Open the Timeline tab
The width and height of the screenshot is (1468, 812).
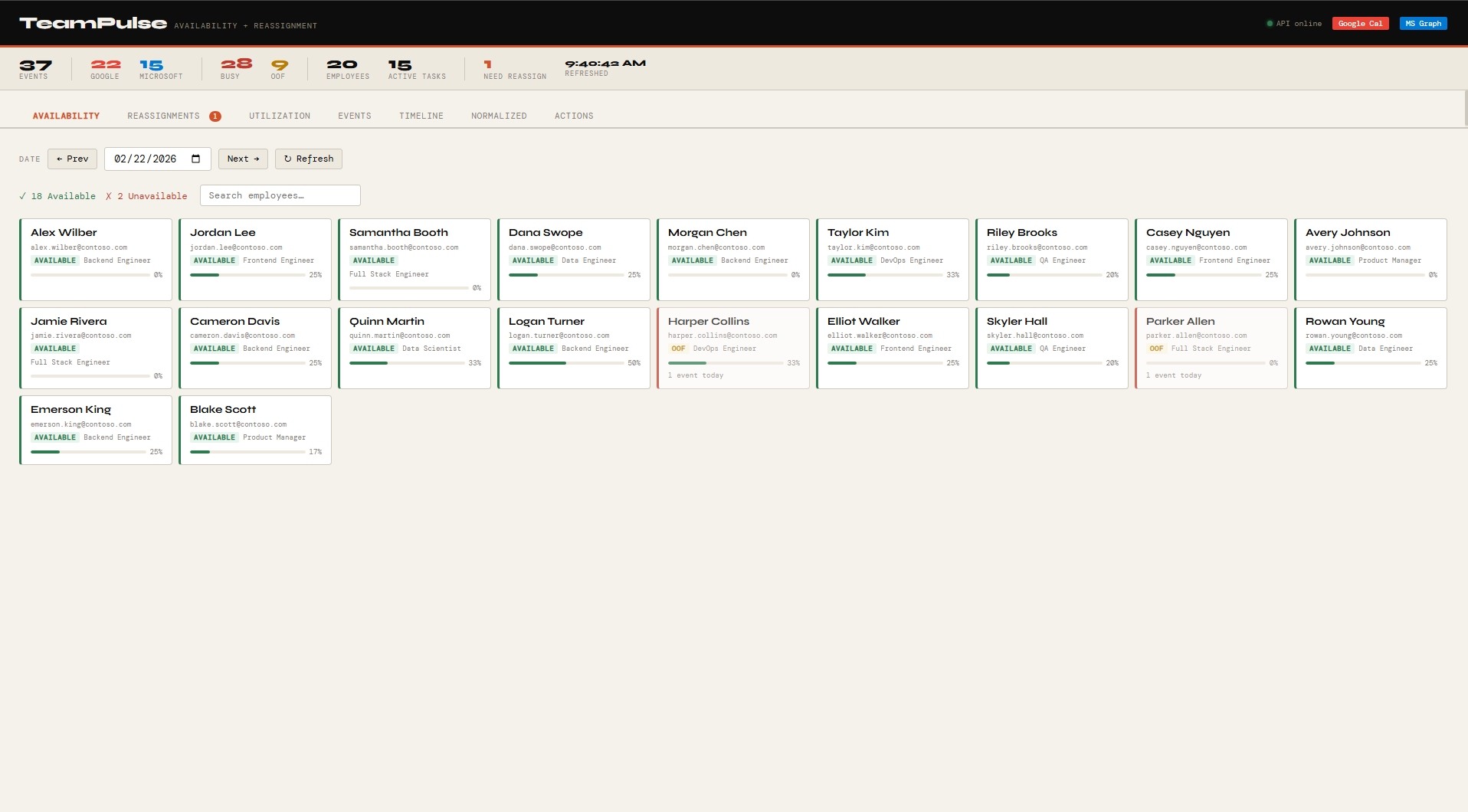coord(421,116)
